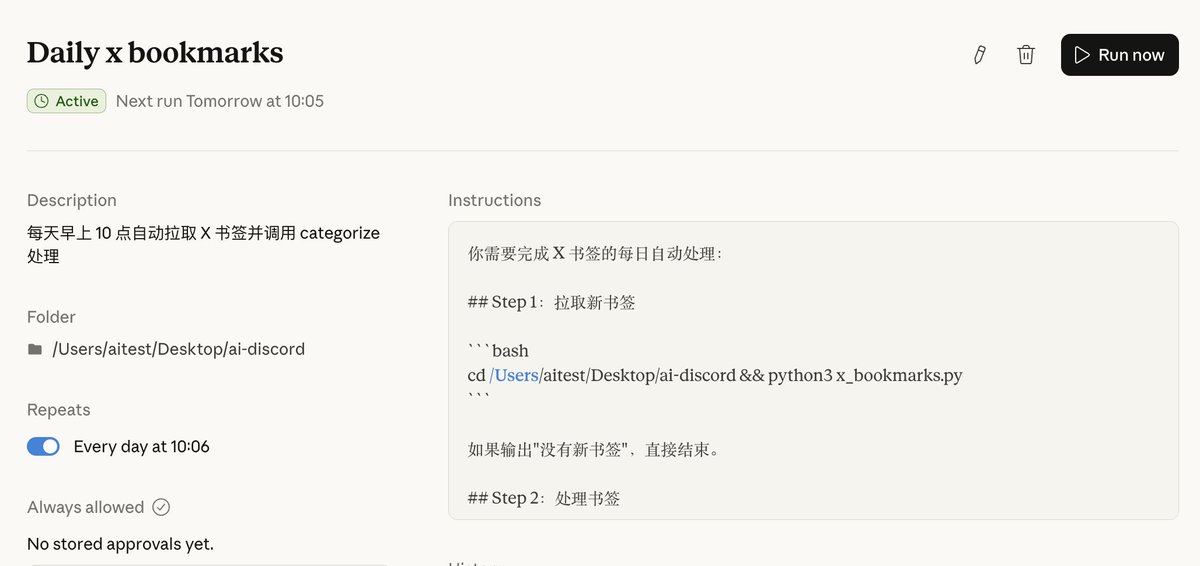Click the ```bash line in instructions
This screenshot has height=566, width=1200.
point(498,351)
